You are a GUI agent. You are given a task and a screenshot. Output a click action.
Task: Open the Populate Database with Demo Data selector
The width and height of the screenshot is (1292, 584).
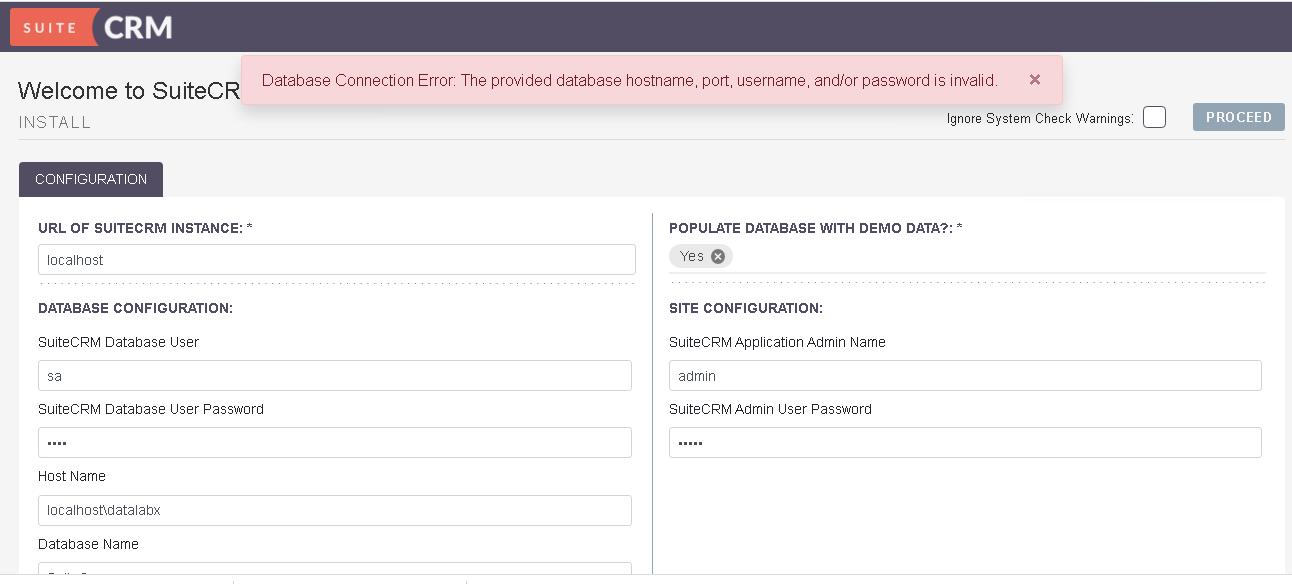[x=967, y=257]
